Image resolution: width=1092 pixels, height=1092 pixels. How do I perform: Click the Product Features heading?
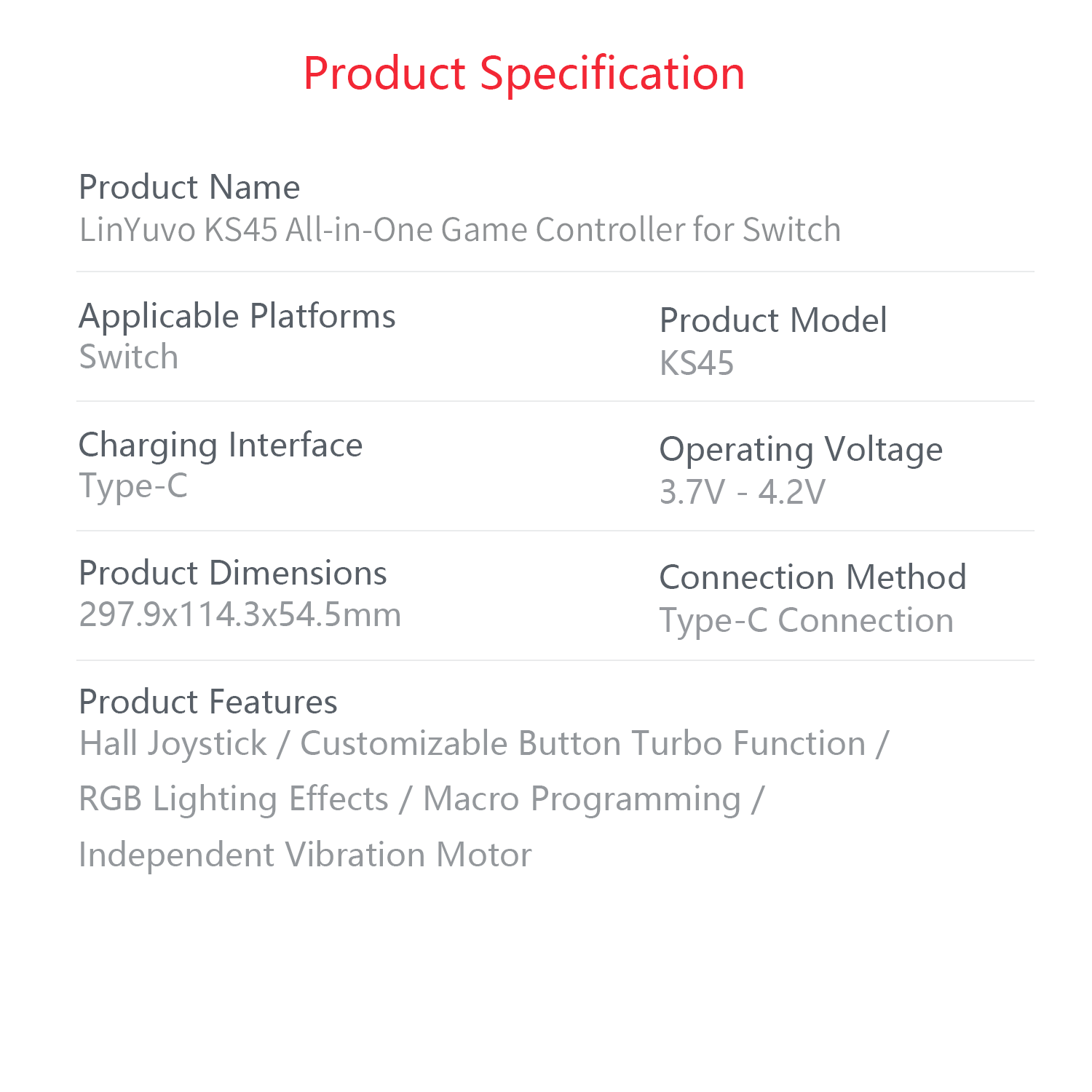pos(208,702)
